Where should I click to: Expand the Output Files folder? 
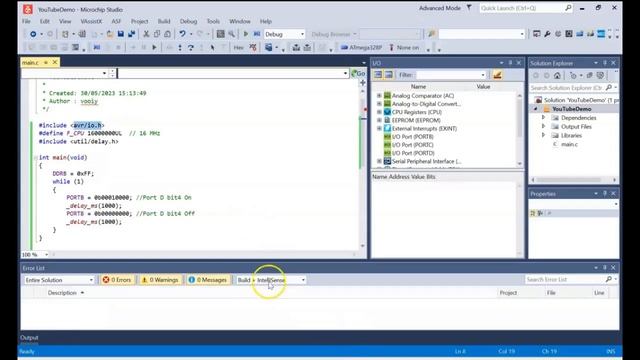tap(543, 127)
